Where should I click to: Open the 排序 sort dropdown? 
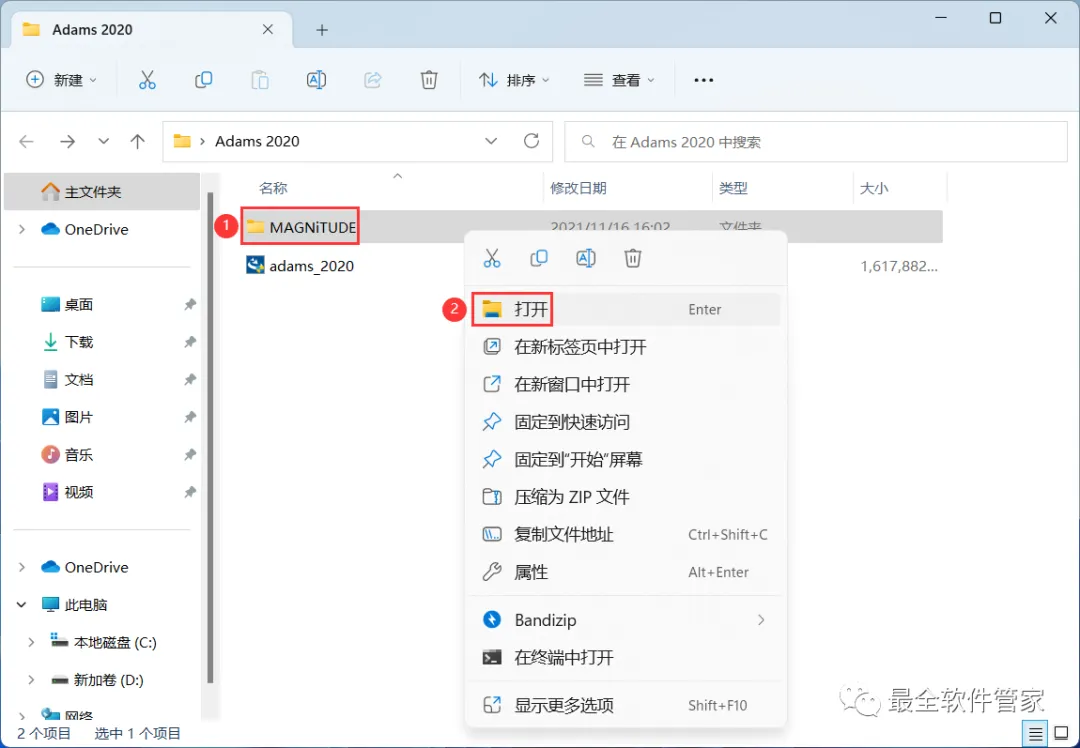coord(515,80)
